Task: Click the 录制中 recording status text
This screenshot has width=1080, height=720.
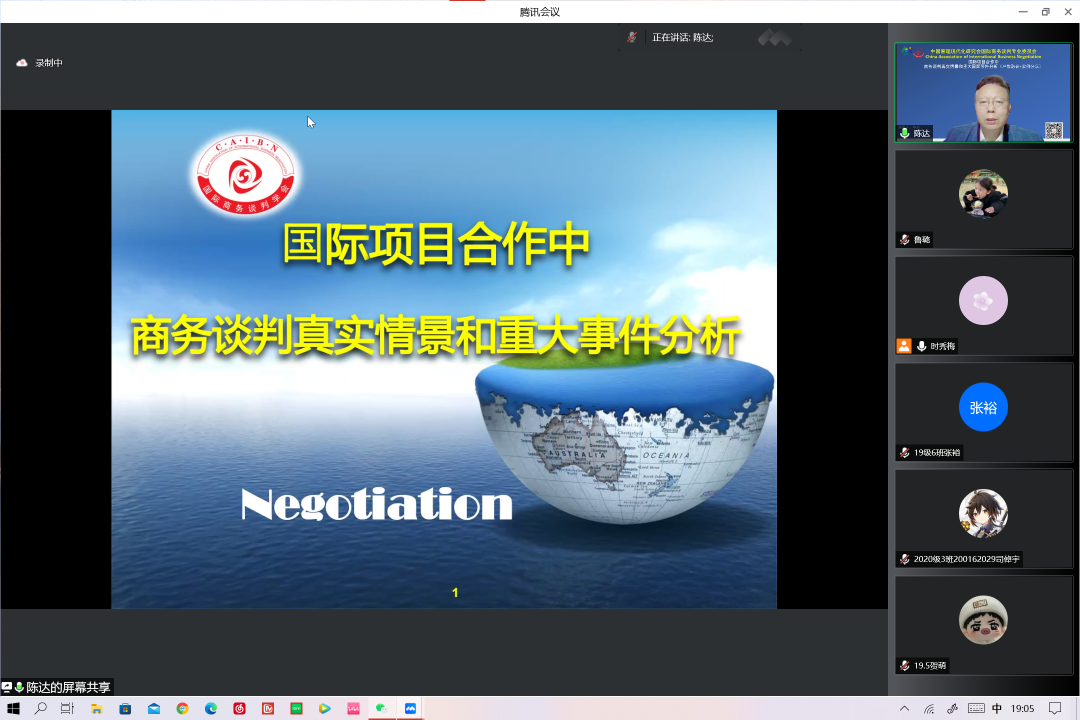Action: coord(49,63)
